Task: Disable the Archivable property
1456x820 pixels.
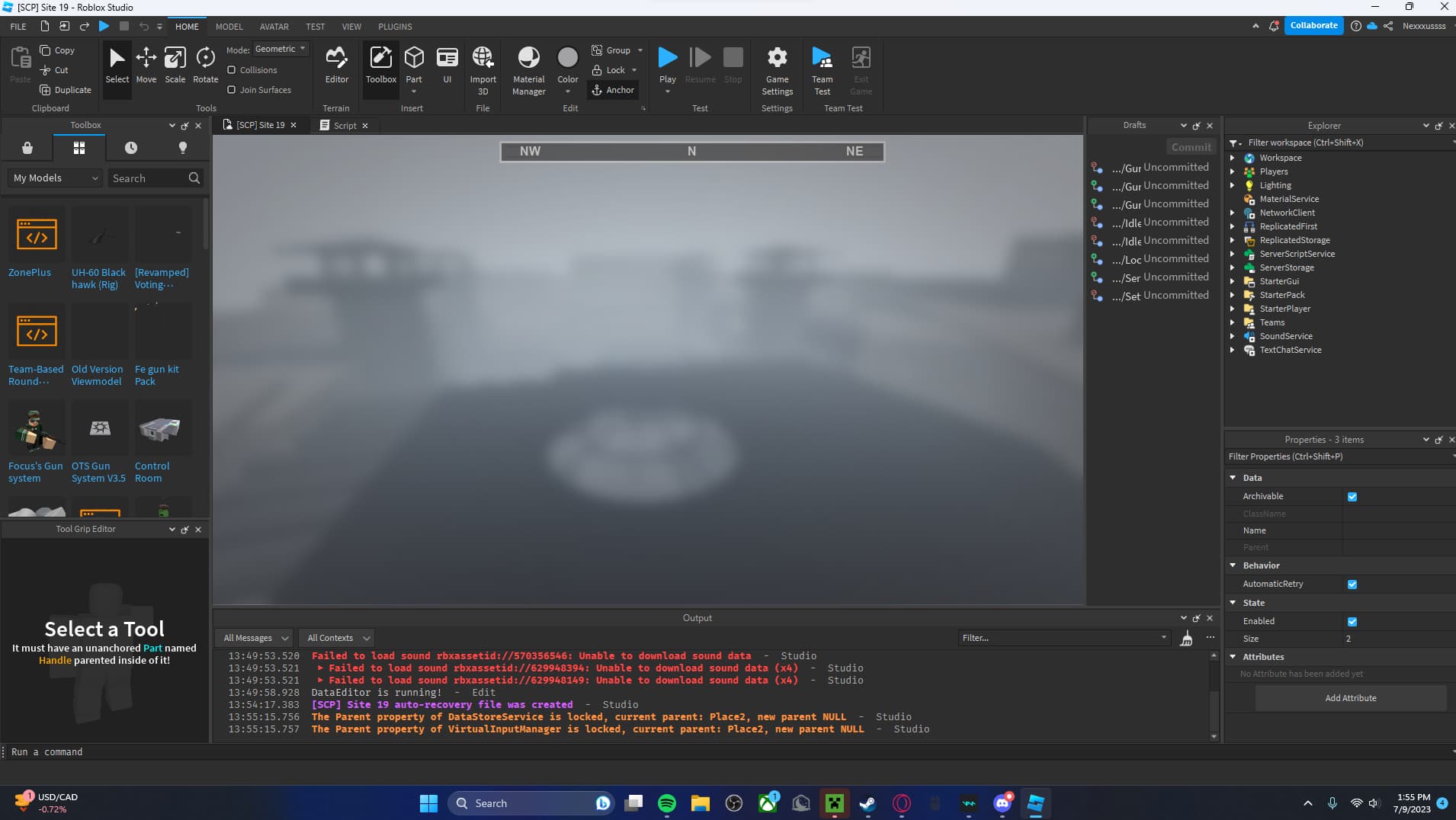Action: click(1353, 496)
